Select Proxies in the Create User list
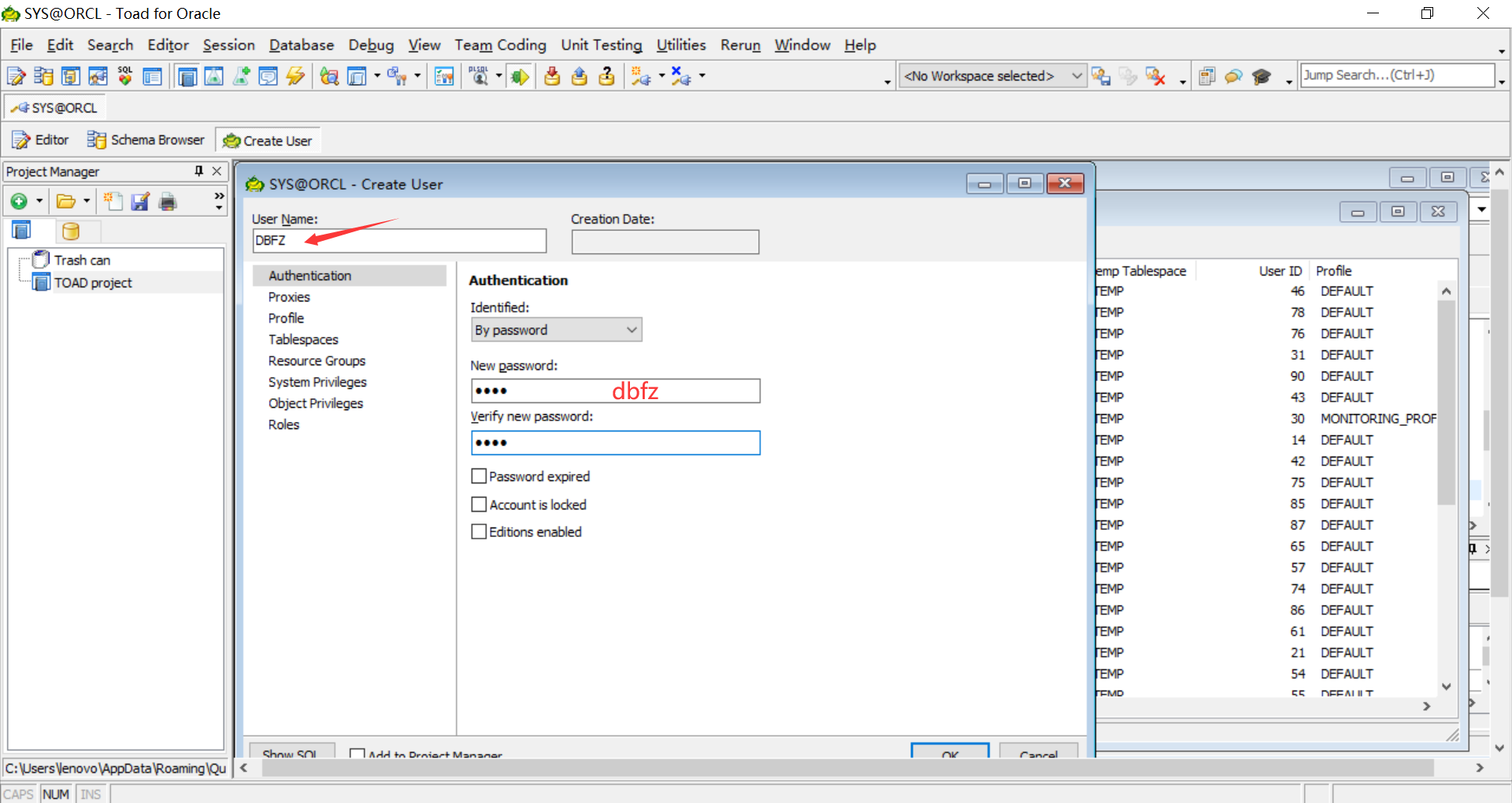The height and width of the screenshot is (803, 1512). [x=289, y=297]
